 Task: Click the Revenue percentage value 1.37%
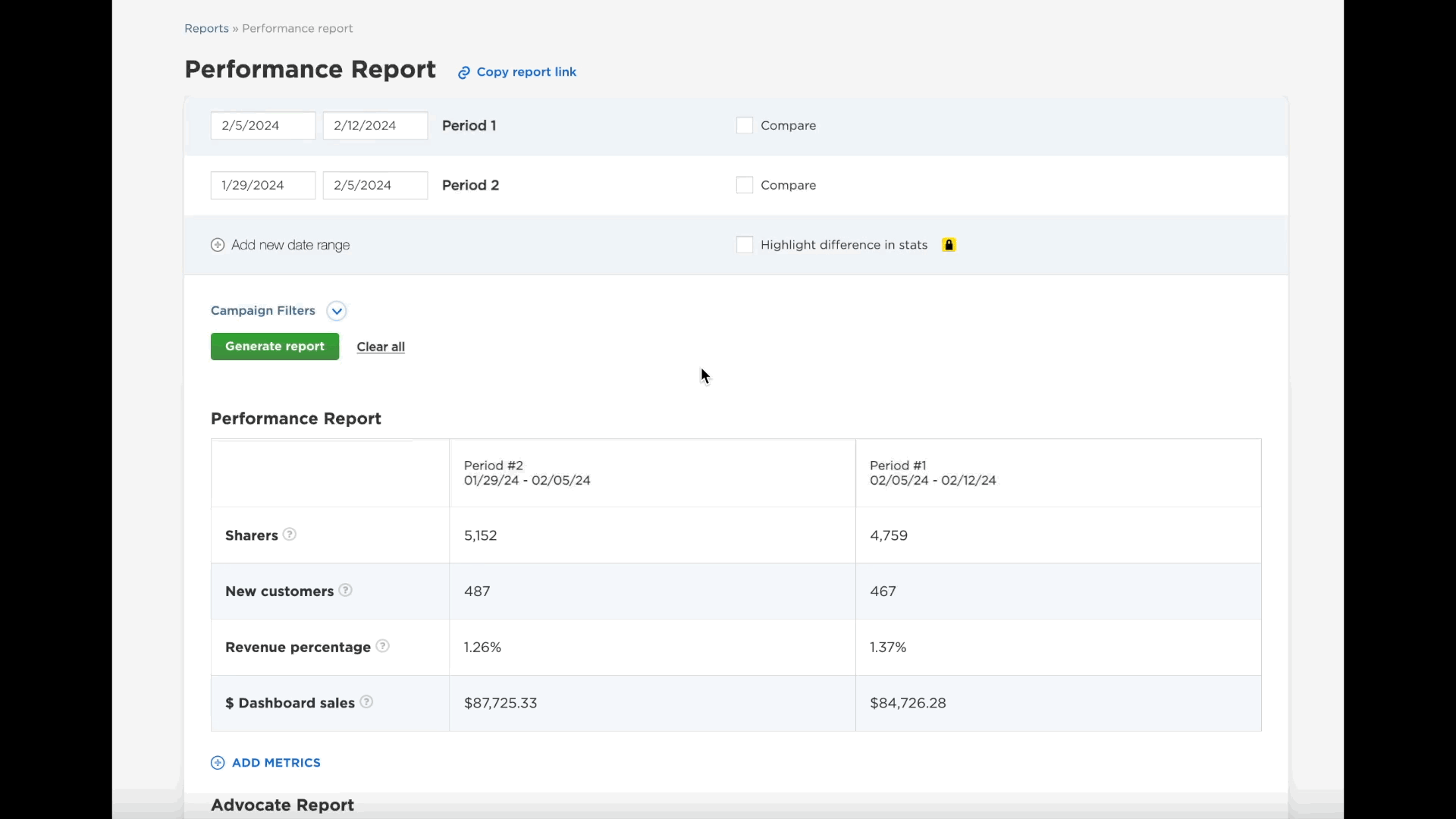[x=888, y=648]
